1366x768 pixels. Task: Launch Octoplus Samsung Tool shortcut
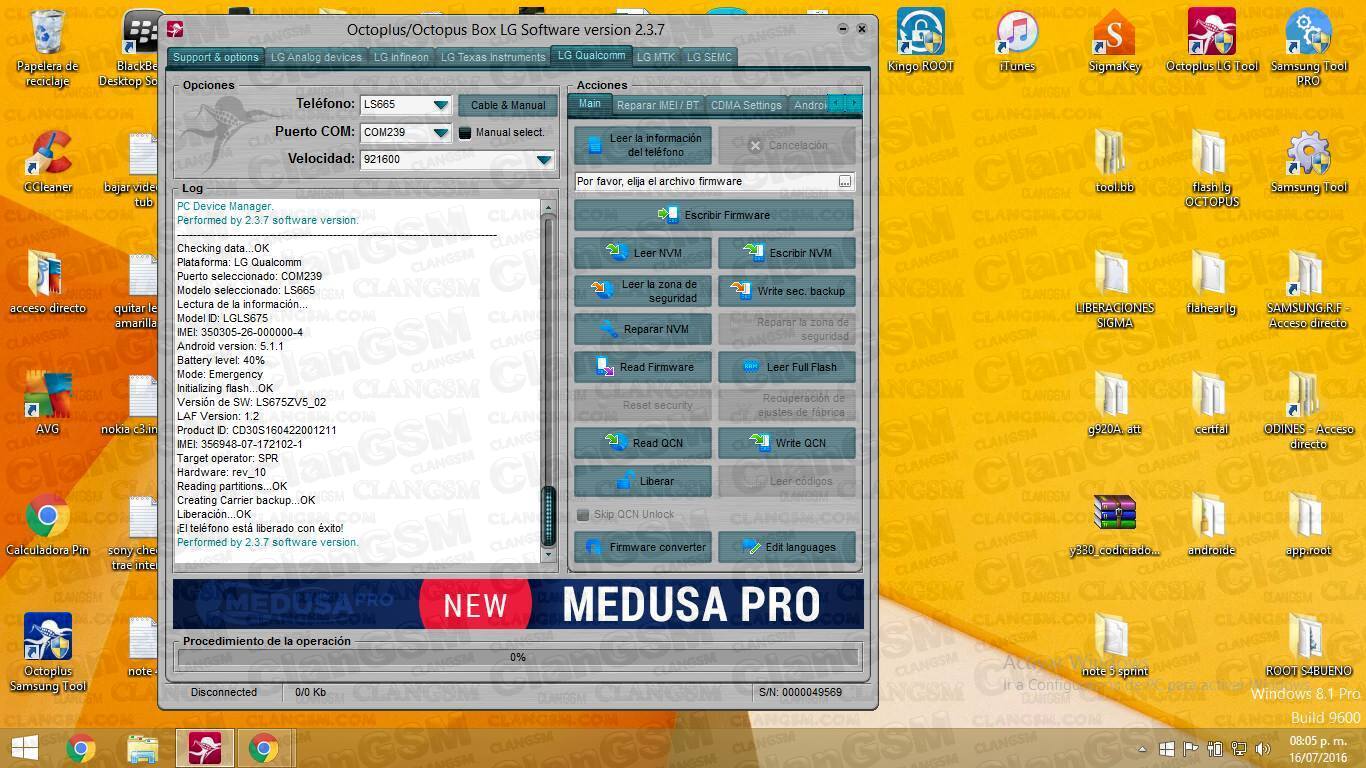pos(47,653)
